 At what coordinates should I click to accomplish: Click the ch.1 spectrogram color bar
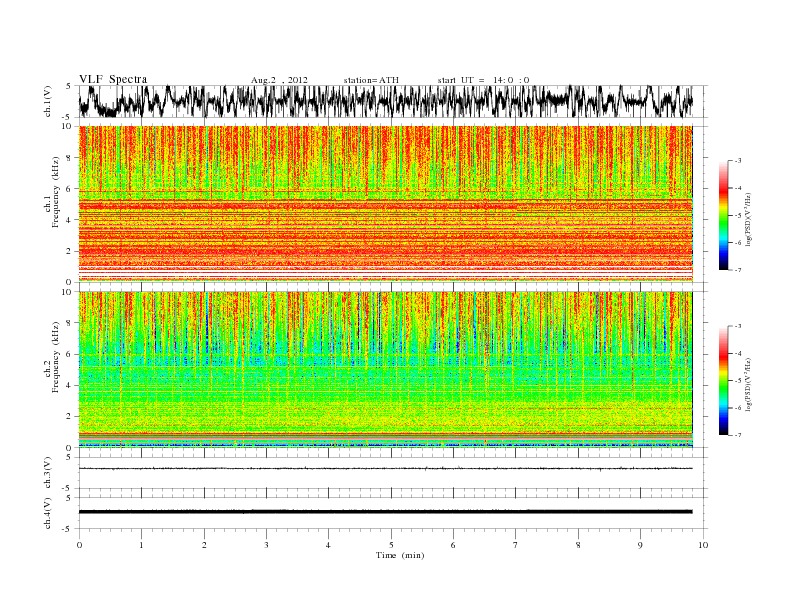click(x=723, y=215)
